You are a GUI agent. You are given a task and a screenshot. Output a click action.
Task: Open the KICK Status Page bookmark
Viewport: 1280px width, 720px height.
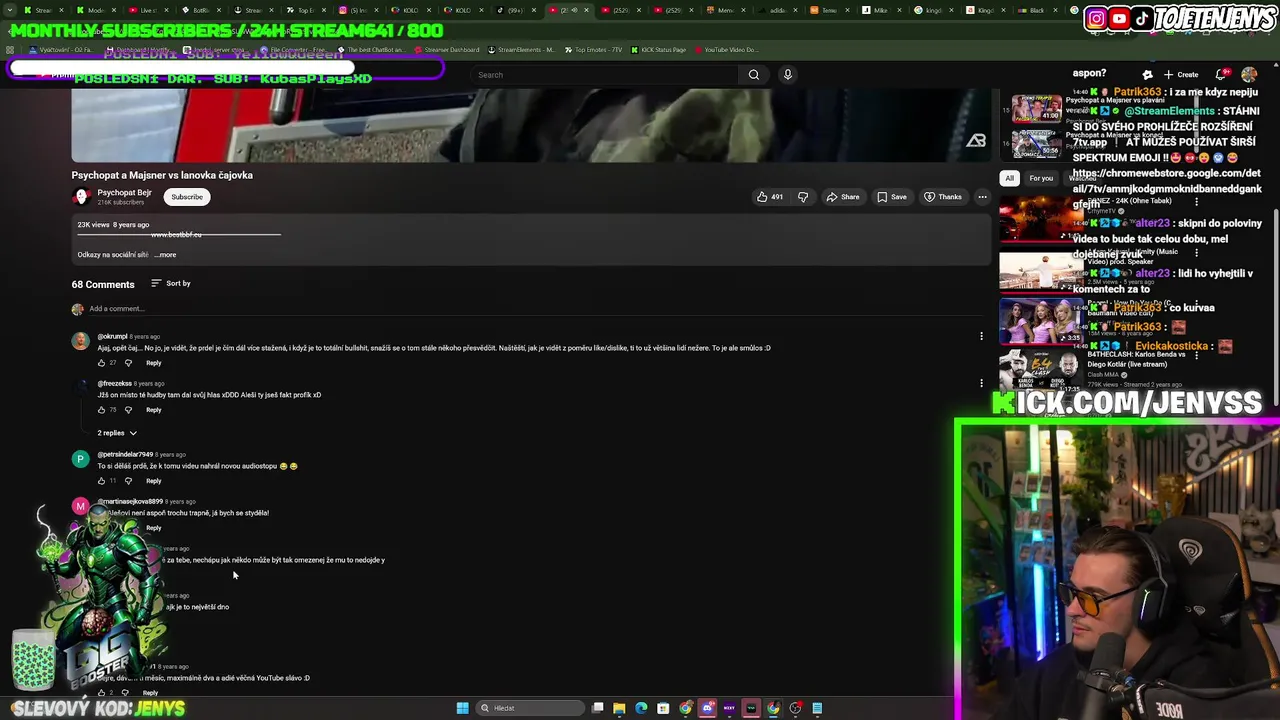point(657,50)
